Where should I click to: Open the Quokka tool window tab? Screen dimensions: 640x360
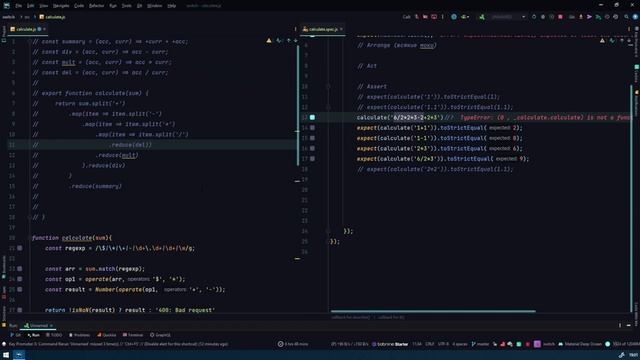(107, 335)
